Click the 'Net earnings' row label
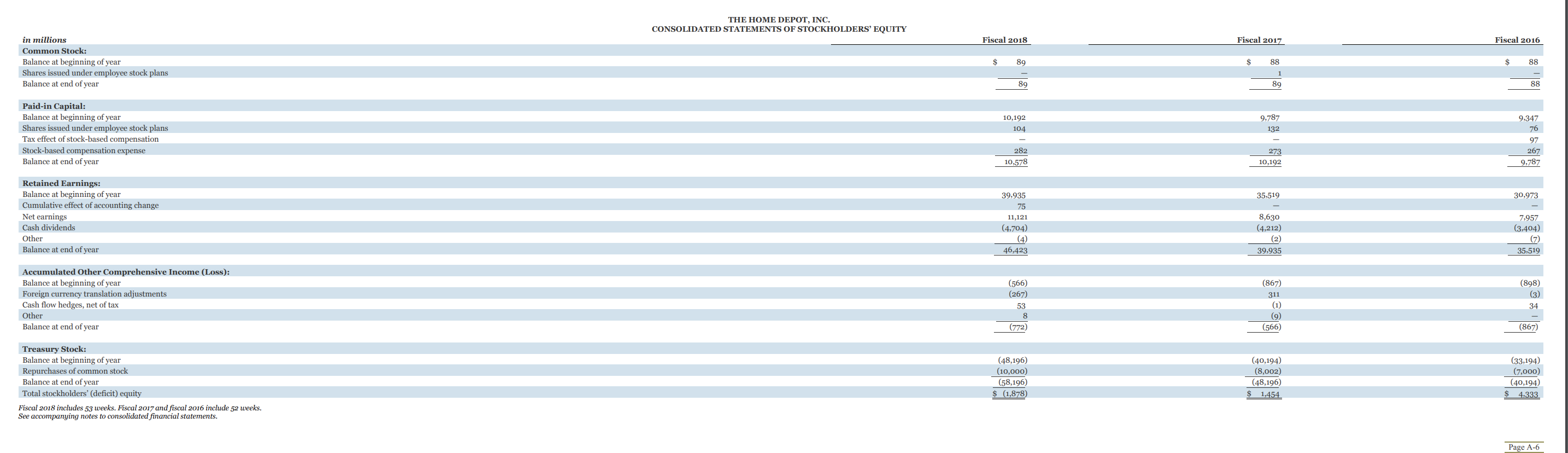The width and height of the screenshot is (1568, 453). pos(44,217)
